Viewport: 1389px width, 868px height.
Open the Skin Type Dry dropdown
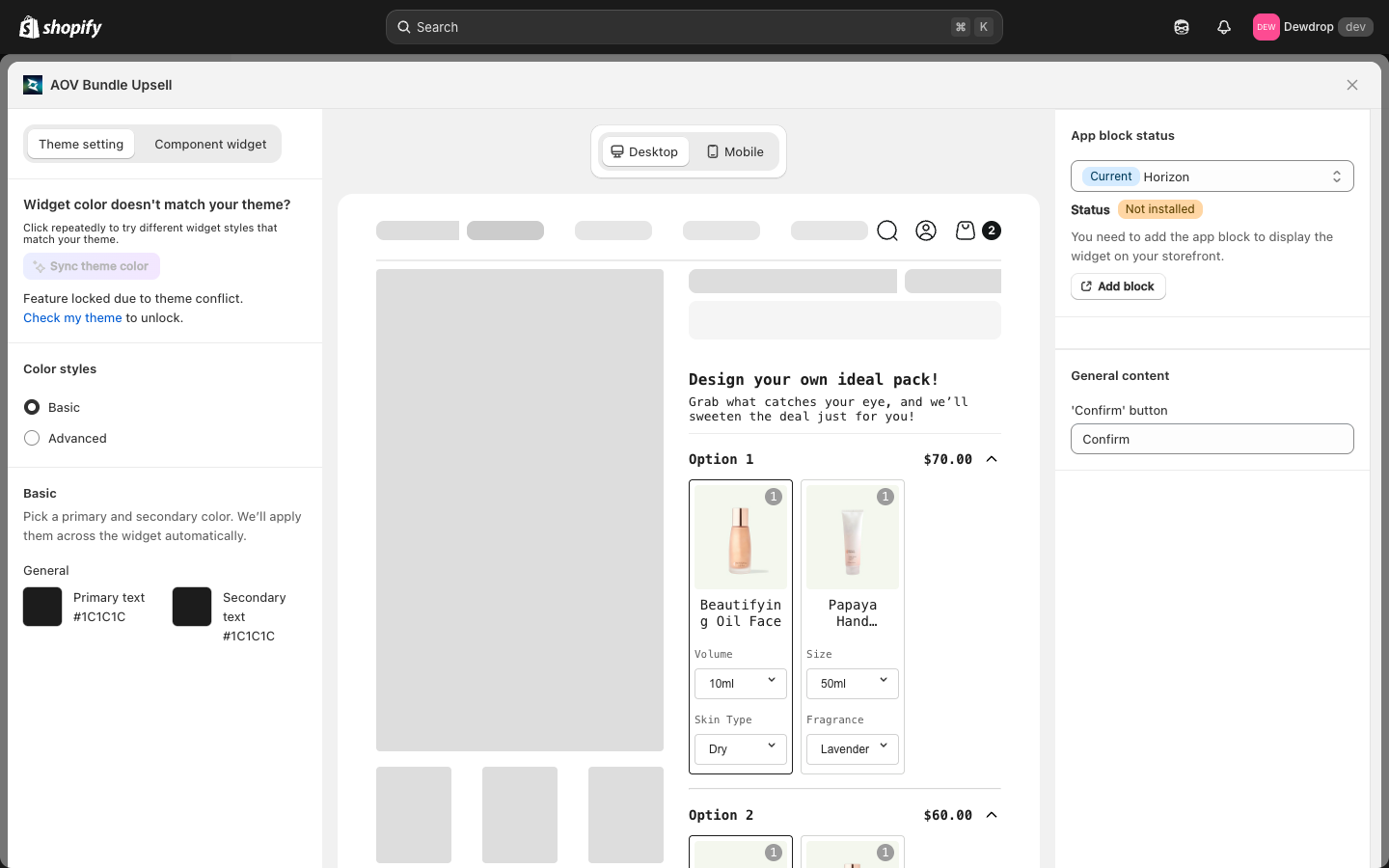click(741, 749)
